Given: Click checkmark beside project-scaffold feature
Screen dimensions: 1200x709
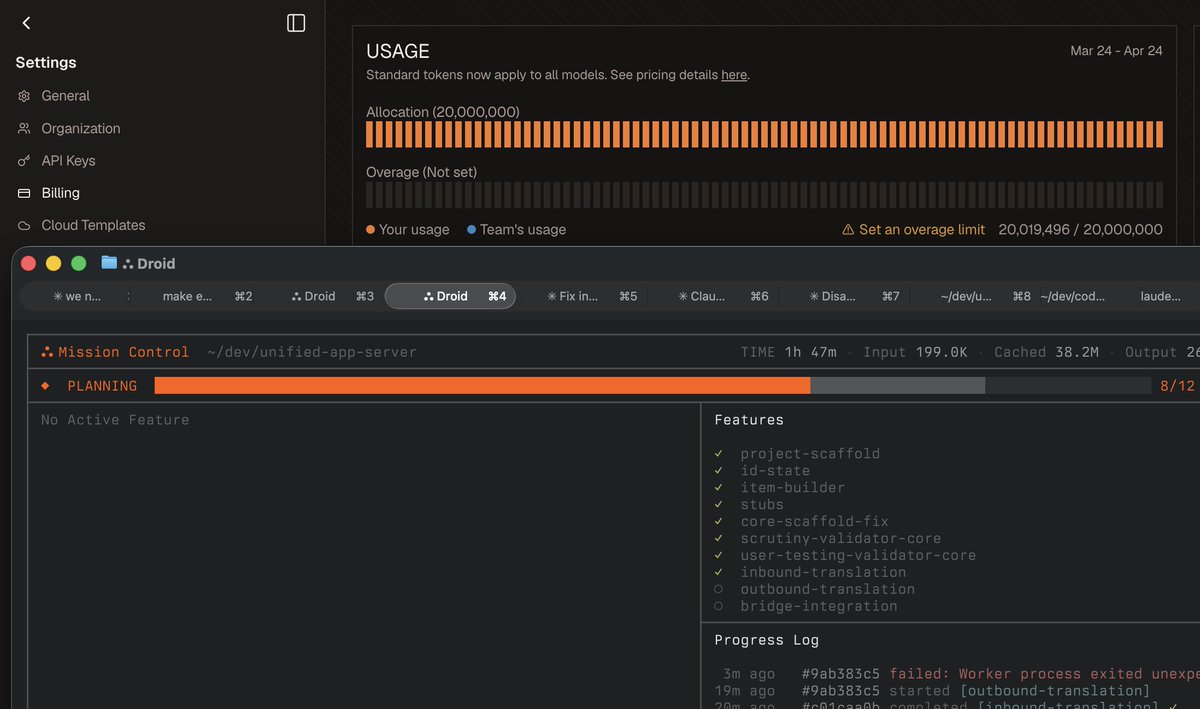Looking at the screenshot, I should 719,454.
